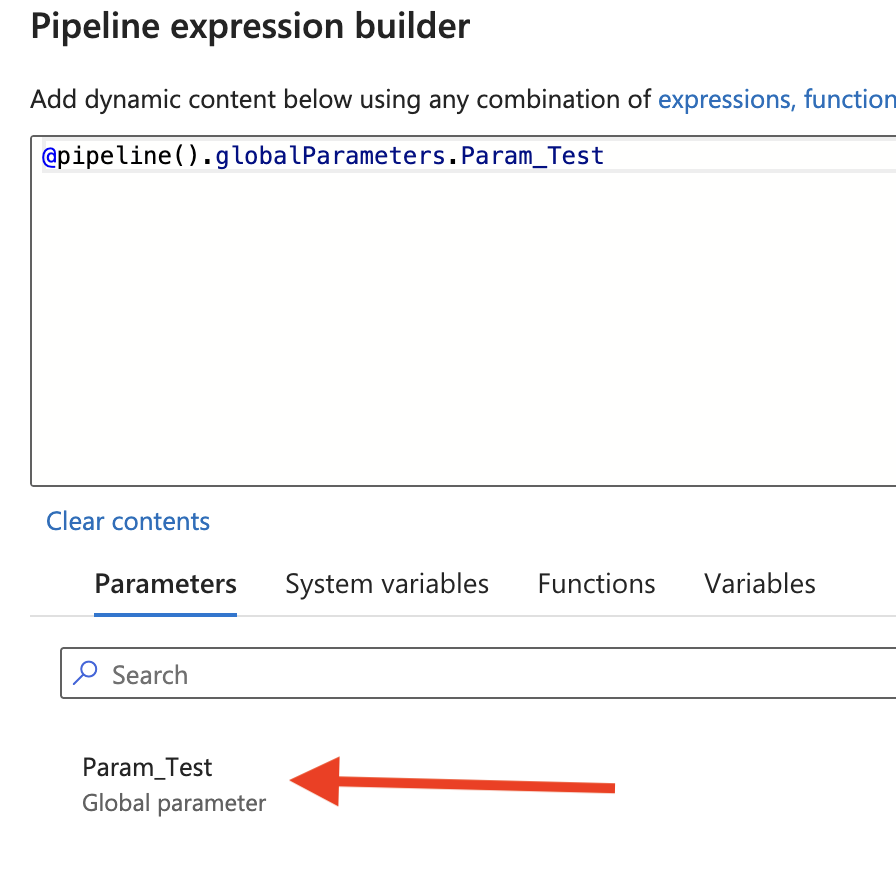
Task: Click the 'Global parameter' subtitle text
Action: pos(174,803)
